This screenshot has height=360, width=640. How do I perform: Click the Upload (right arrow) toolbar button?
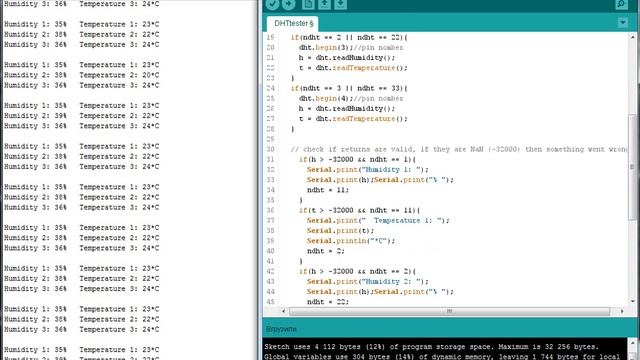coord(289,4)
